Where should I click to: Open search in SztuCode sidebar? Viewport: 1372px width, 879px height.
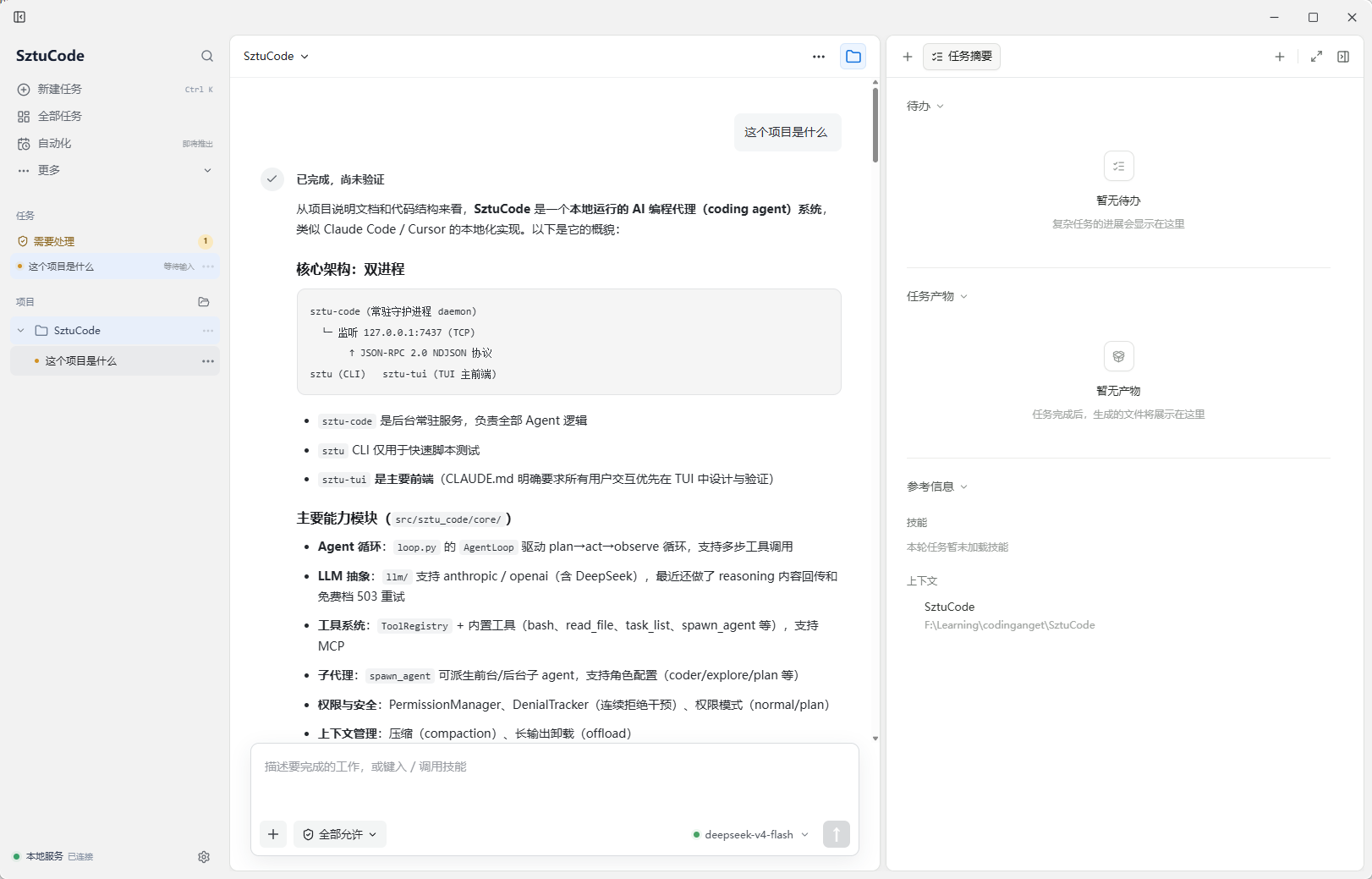tap(207, 56)
